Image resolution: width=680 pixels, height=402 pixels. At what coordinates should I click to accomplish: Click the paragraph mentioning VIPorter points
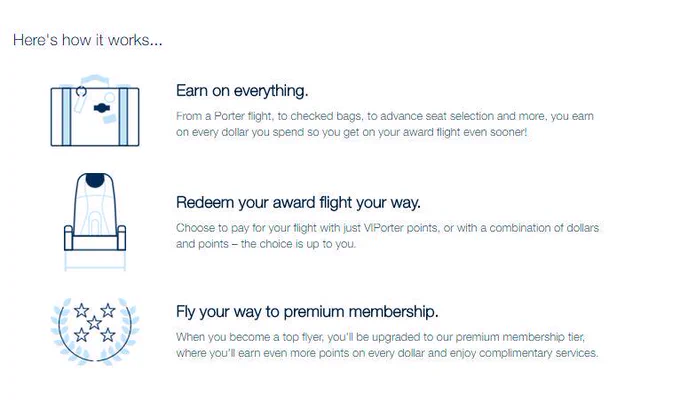pyautogui.click(x=387, y=235)
